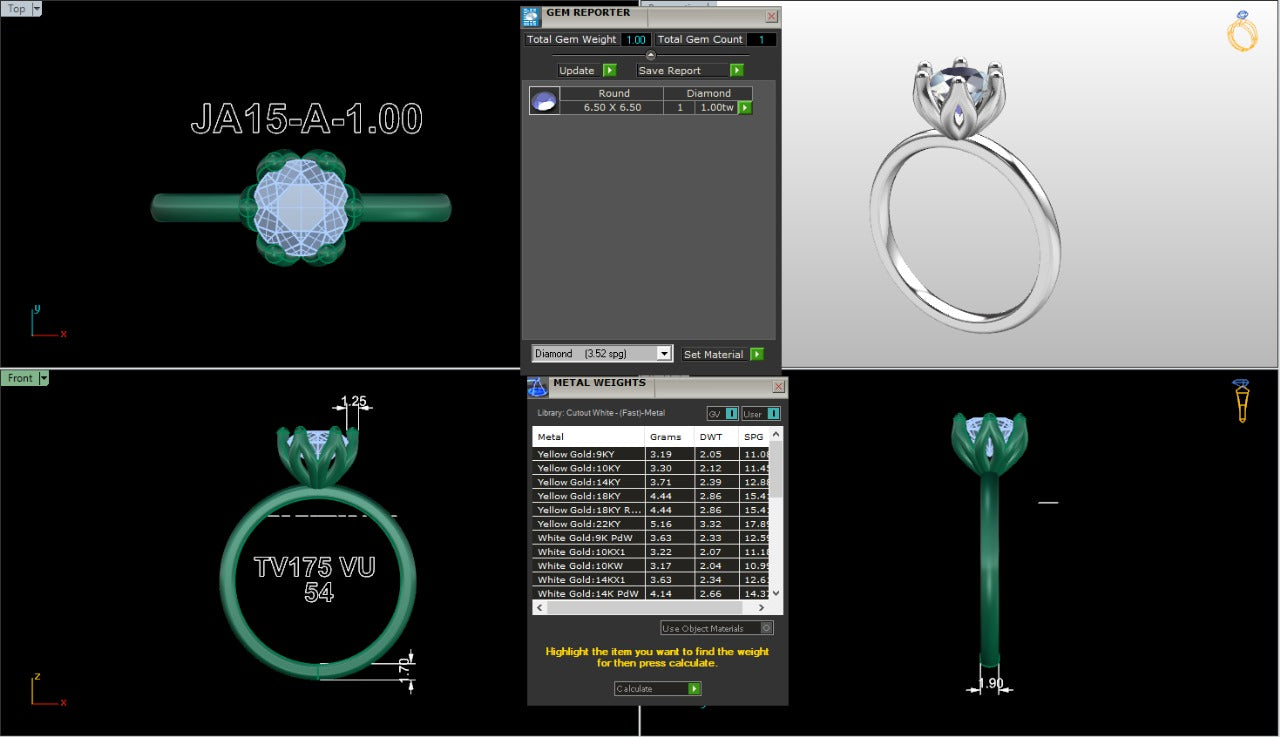Viewport: 1280px width, 737px height.
Task: Select the Yellow Gold:22KY row
Action: point(652,524)
